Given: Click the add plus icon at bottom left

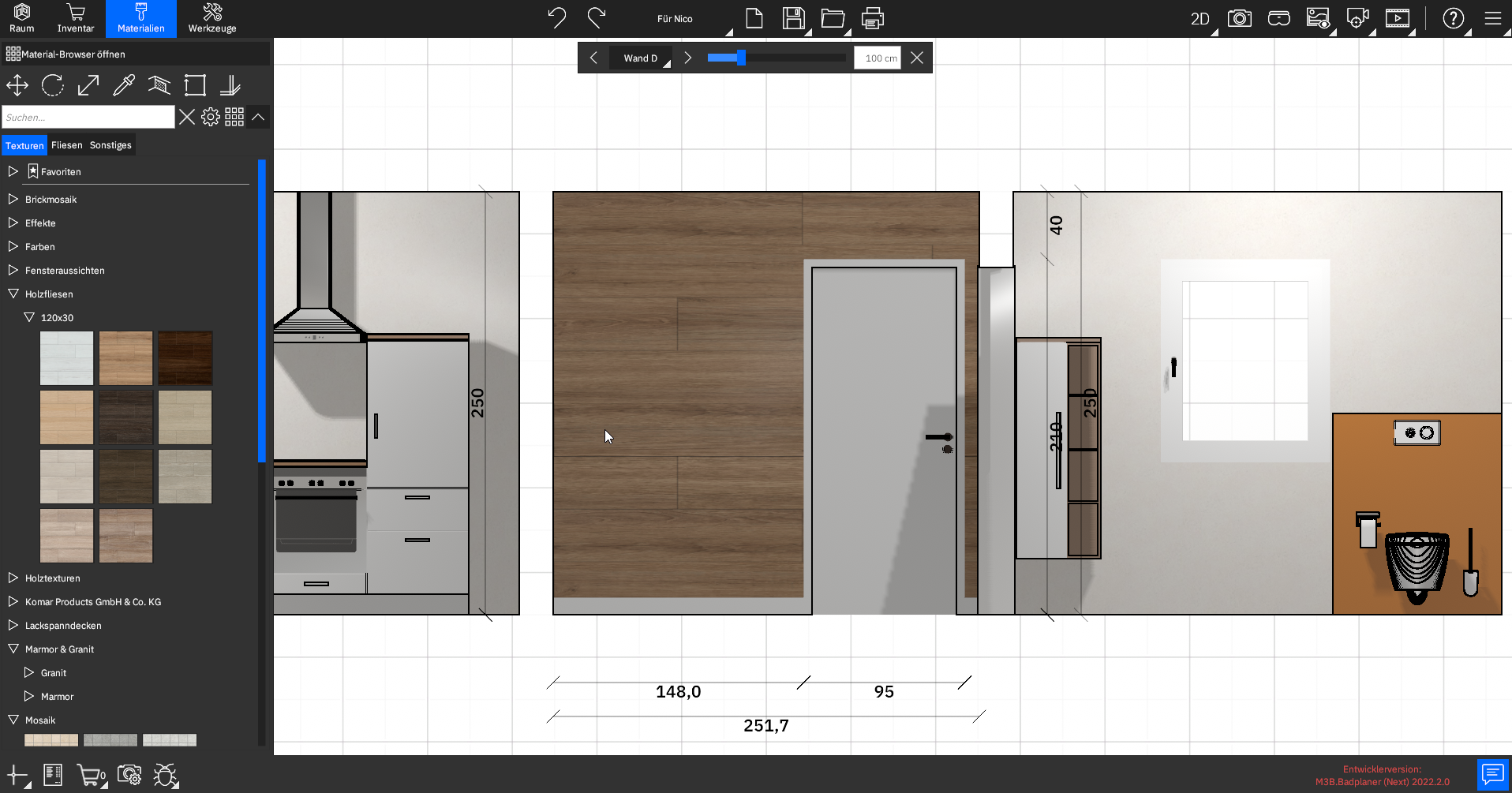Looking at the screenshot, I should click(x=17, y=775).
